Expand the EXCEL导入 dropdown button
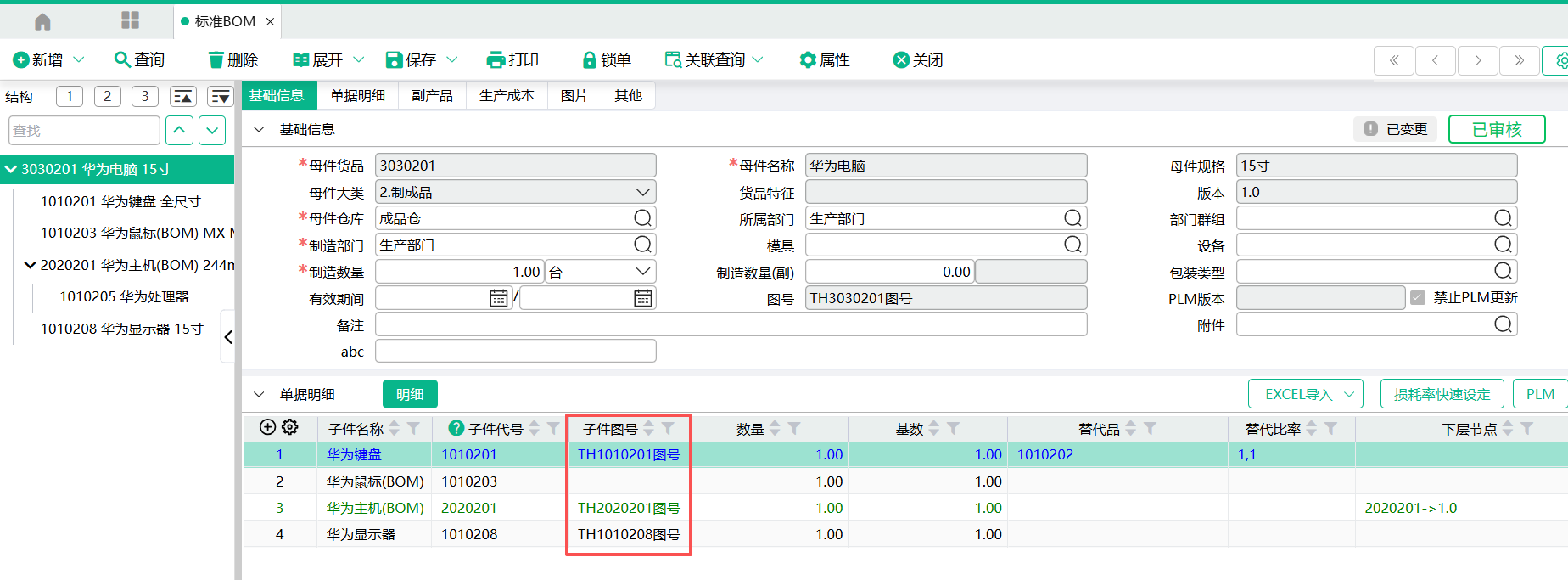Image resolution: width=1568 pixels, height=580 pixels. pyautogui.click(x=1348, y=394)
